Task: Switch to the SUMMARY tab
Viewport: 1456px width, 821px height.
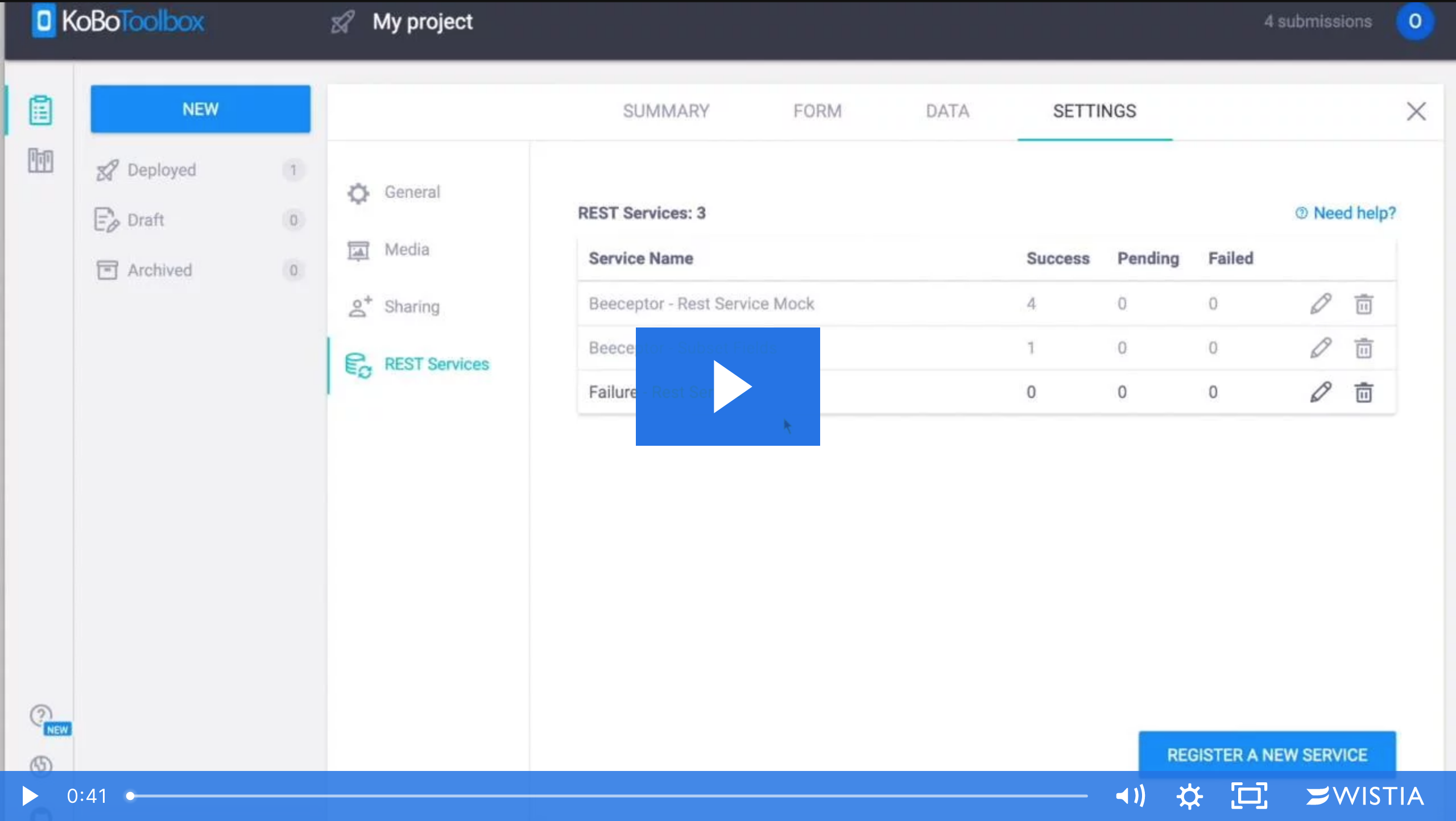Action: click(666, 111)
